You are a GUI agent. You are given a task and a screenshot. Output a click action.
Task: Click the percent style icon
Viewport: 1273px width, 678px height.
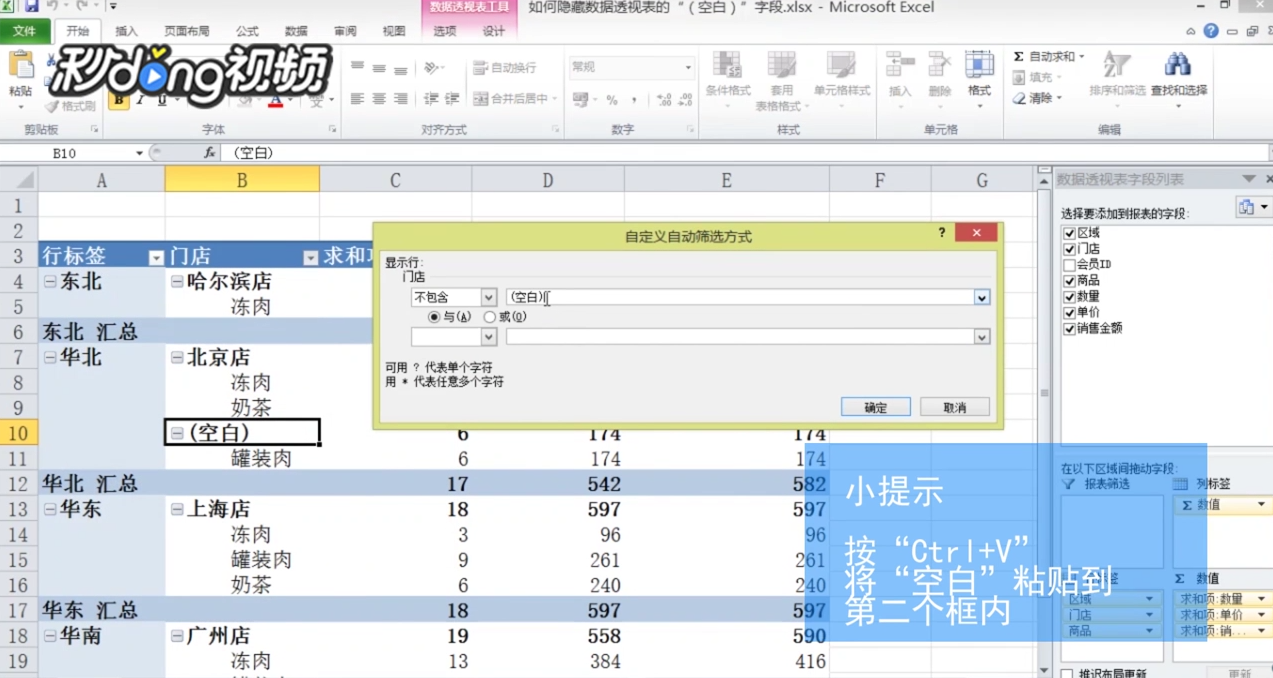611,100
